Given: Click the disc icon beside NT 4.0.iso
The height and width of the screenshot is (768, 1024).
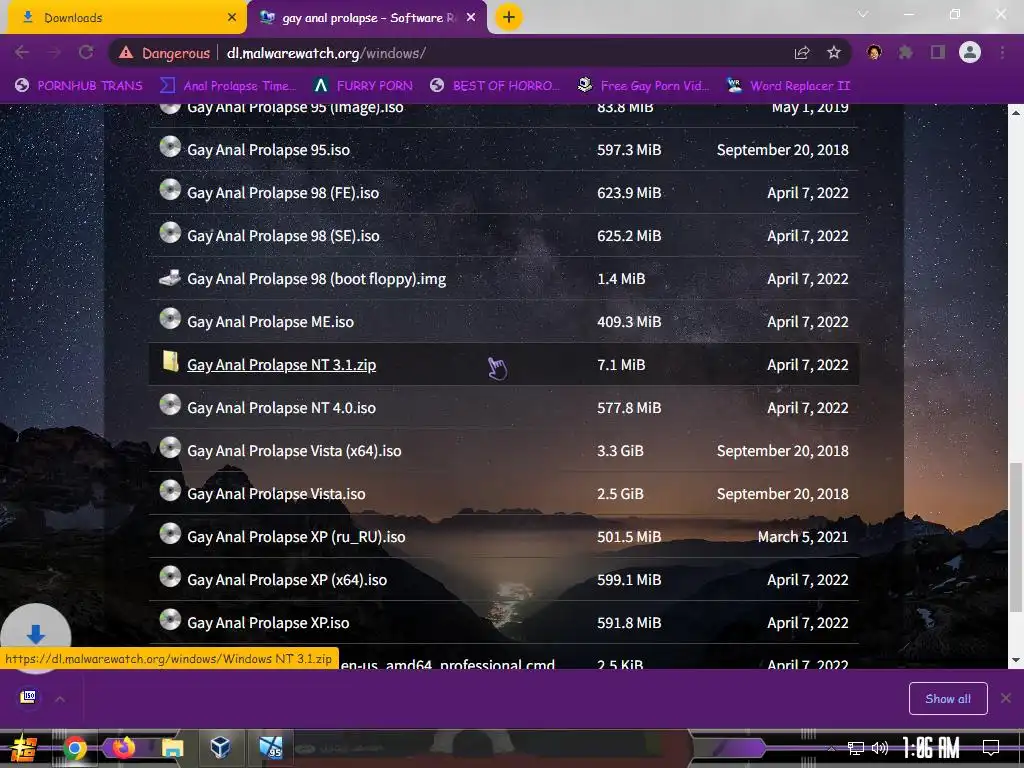Looking at the screenshot, I should coord(170,405).
